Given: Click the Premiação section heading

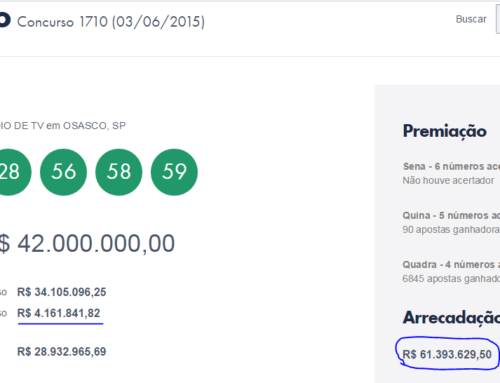Looking at the screenshot, I should coord(445,131).
